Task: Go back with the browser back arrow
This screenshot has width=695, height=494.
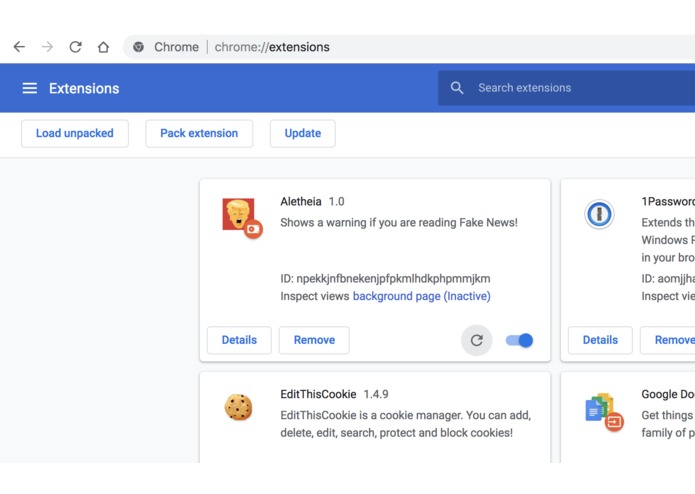Action: (x=19, y=47)
